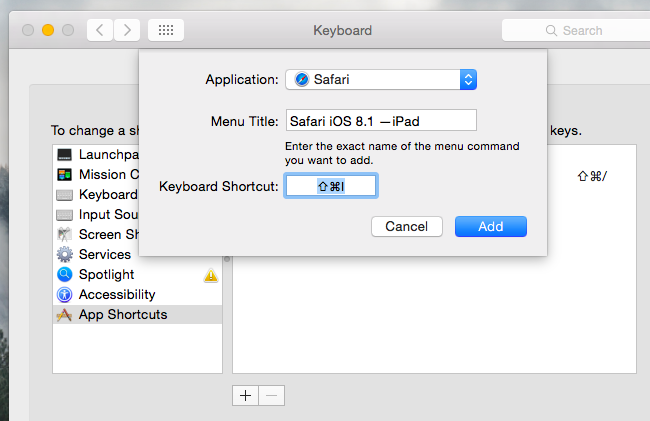Remove a shortcut with the minus button
650x421 pixels.
[x=272, y=396]
